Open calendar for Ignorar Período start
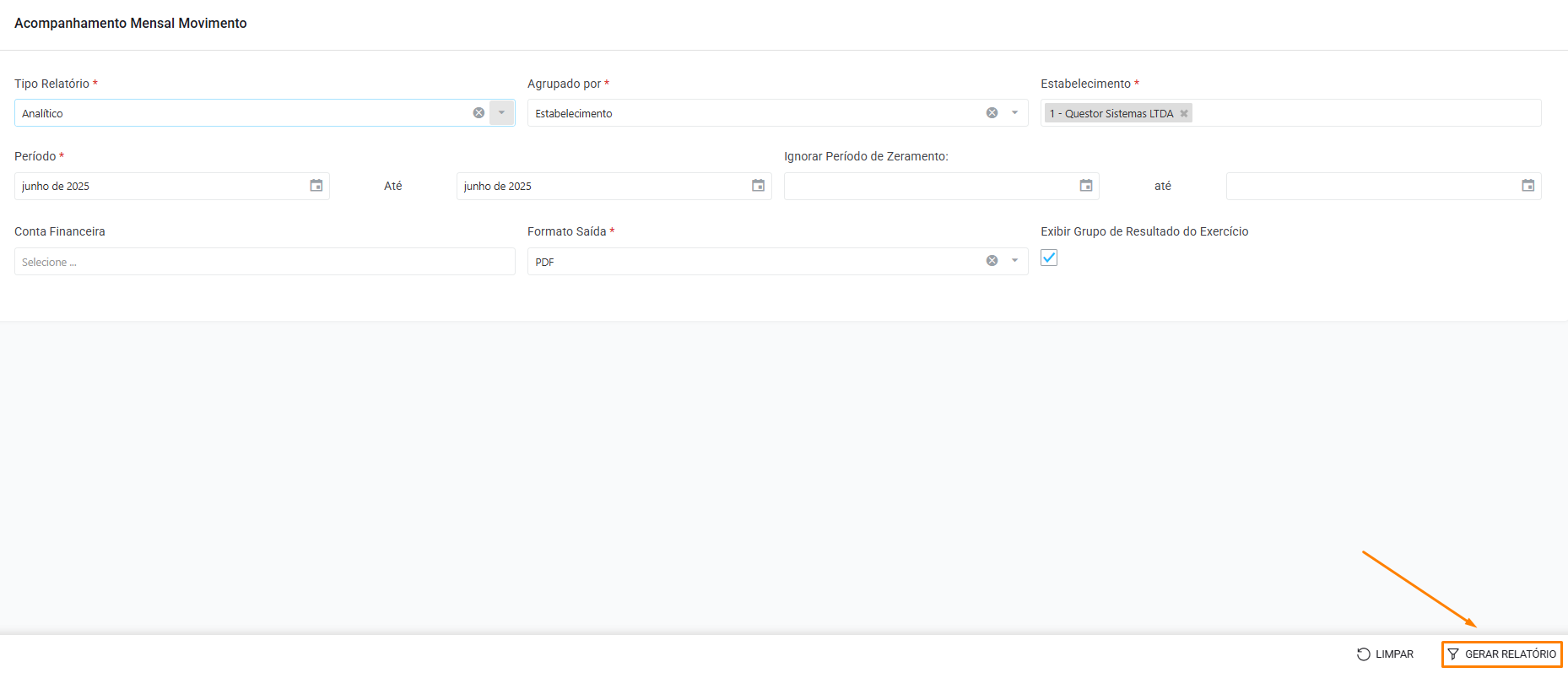Viewport: 1568px width, 673px height. [1086, 186]
